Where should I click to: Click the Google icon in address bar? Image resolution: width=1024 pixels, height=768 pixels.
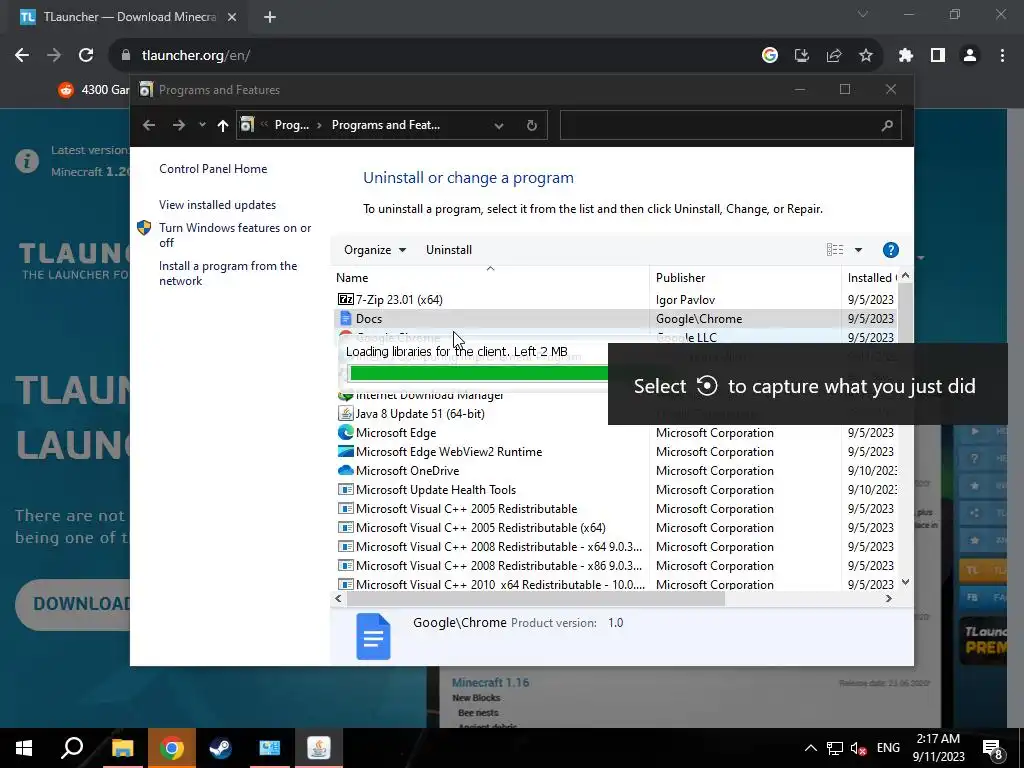tap(770, 56)
